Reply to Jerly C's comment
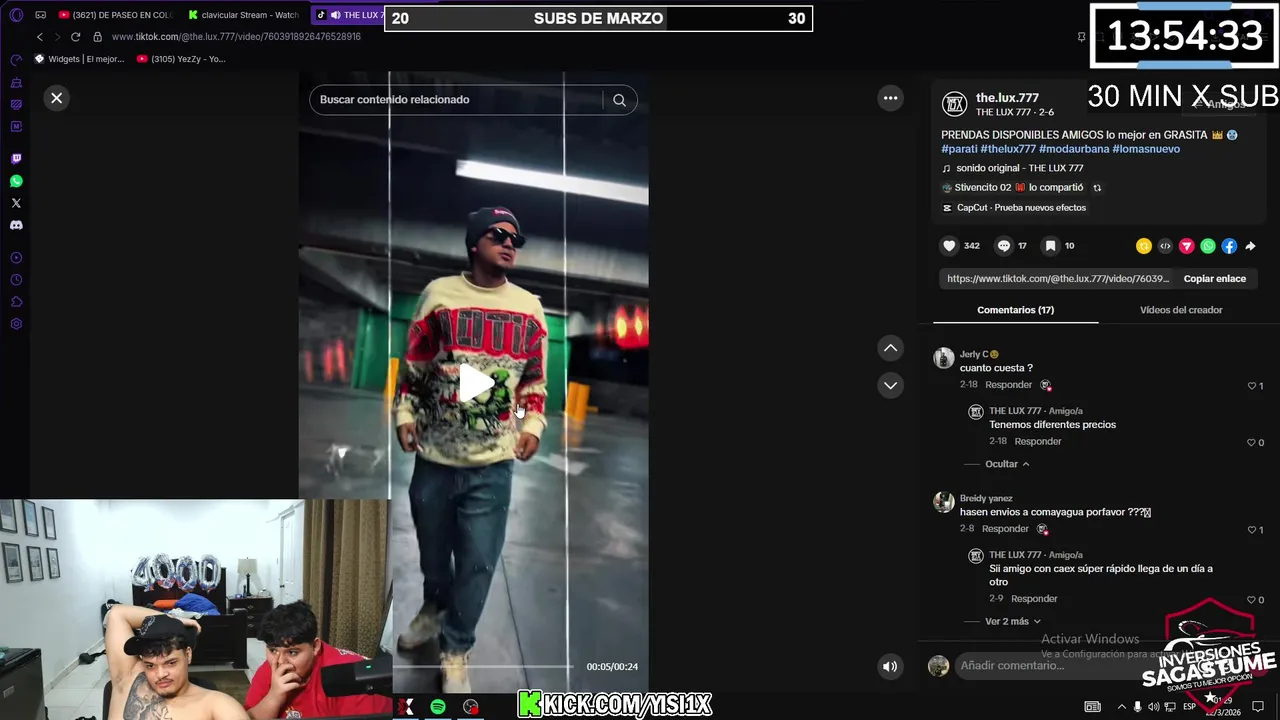The width and height of the screenshot is (1280, 720). tap(1008, 385)
